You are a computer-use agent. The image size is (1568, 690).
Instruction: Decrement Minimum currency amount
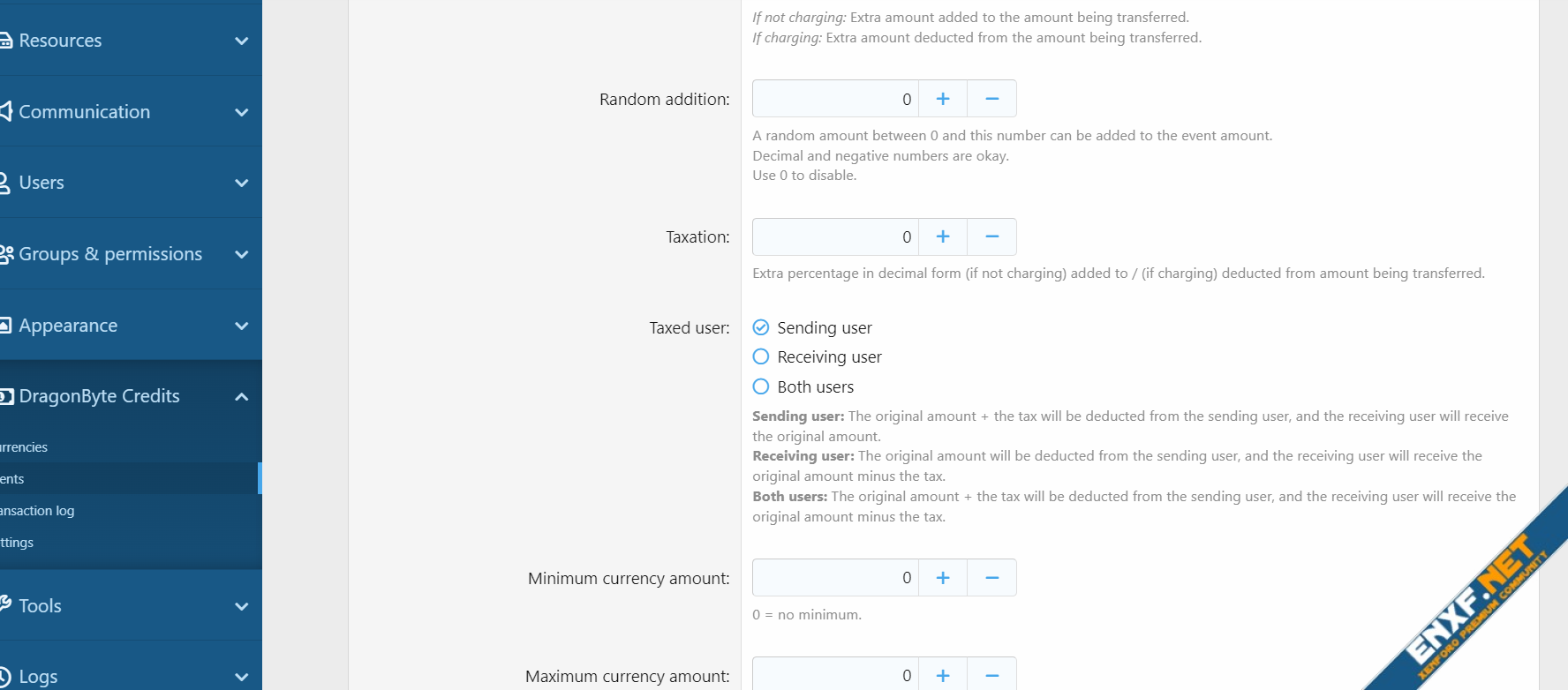[x=991, y=578]
